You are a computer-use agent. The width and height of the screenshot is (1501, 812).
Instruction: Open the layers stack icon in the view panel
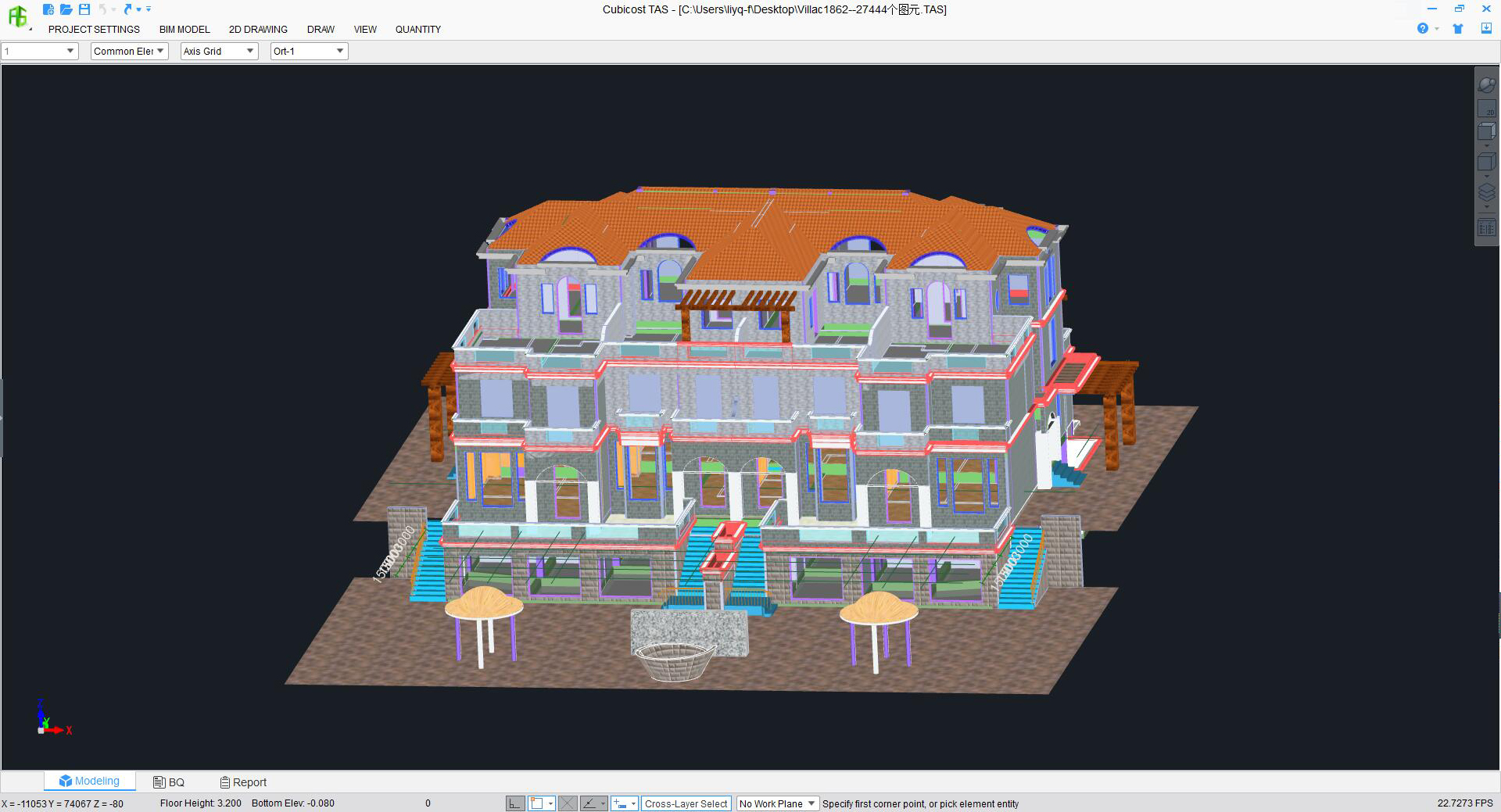tap(1486, 191)
